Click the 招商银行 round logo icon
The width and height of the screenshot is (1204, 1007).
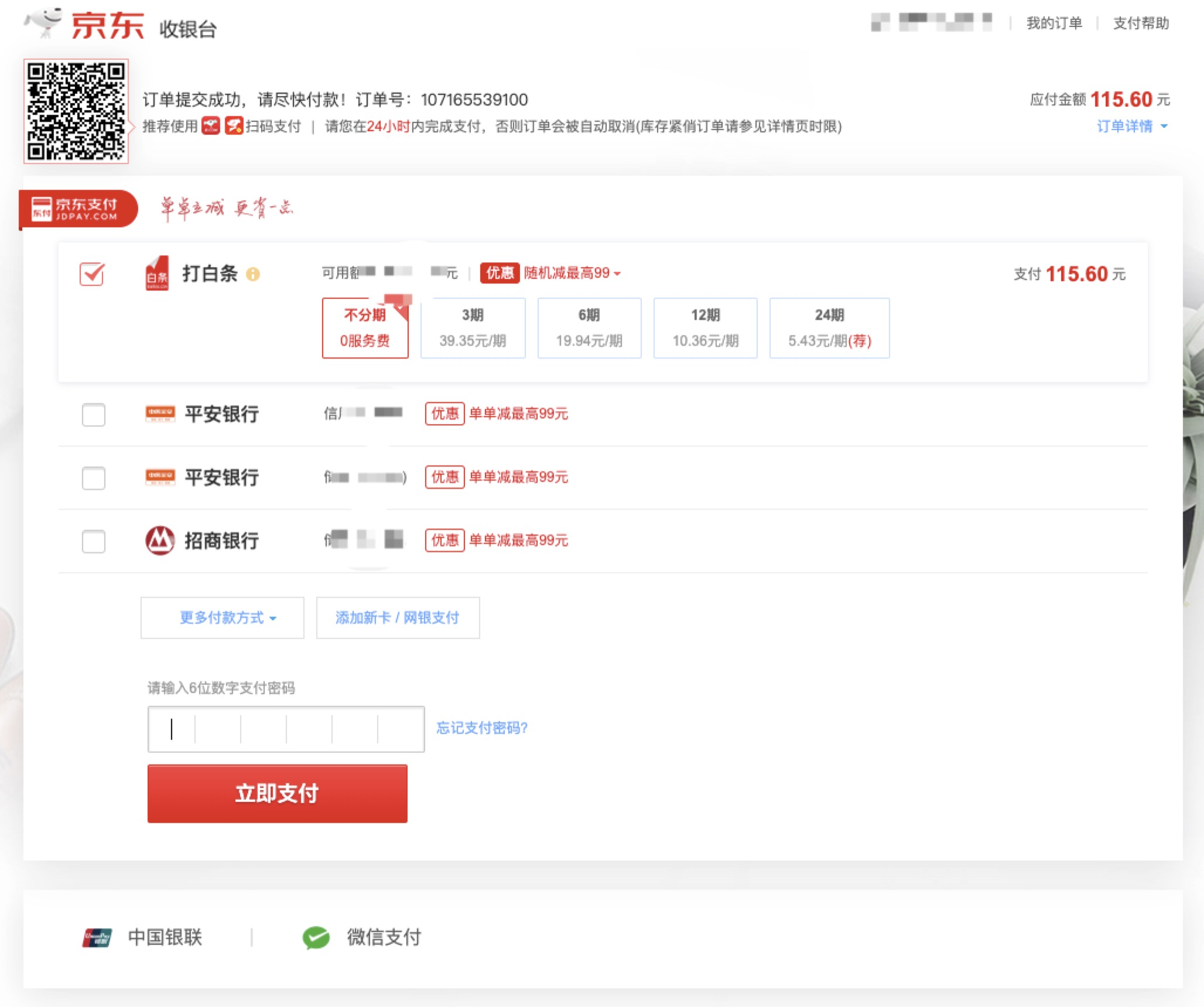click(x=160, y=540)
